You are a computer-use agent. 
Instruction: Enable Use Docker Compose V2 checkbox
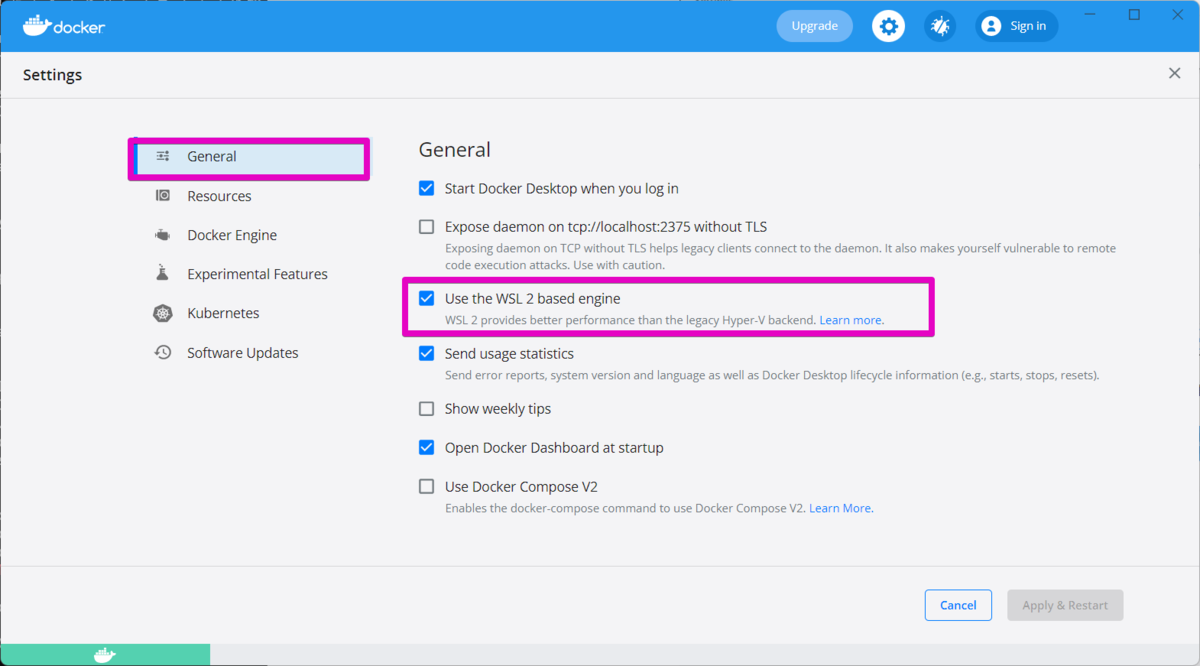click(x=427, y=487)
